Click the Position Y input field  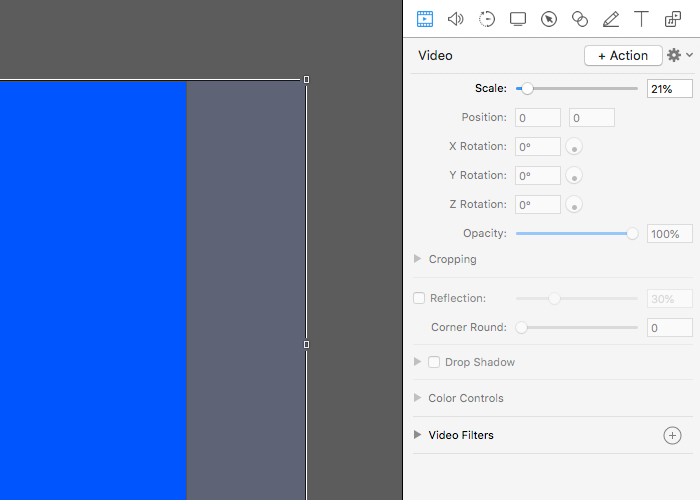[x=592, y=118]
